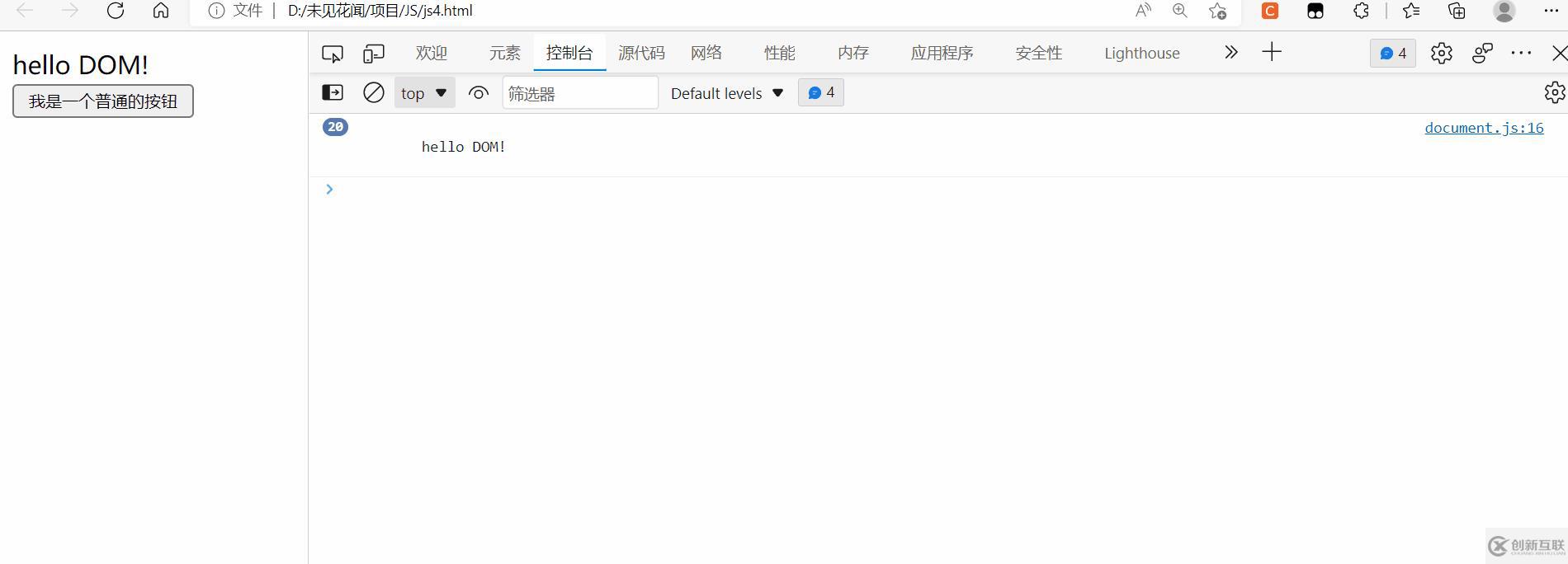
Task: Click the user profile avatar
Action: point(1504,11)
